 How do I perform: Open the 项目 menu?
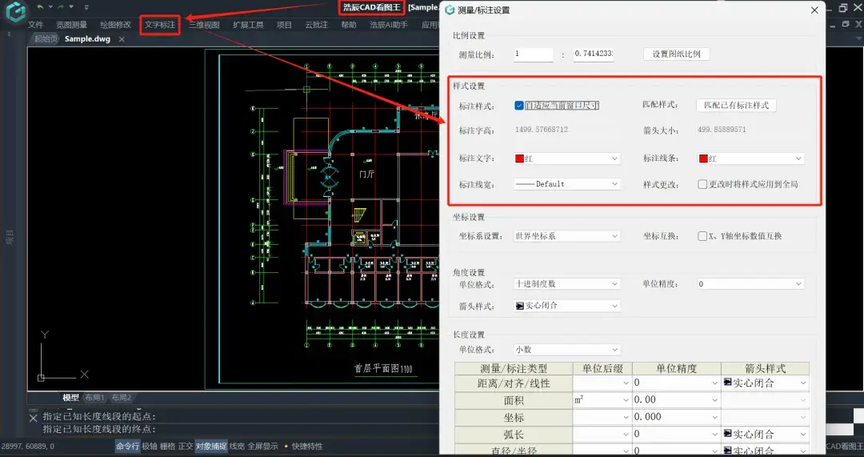coord(284,25)
